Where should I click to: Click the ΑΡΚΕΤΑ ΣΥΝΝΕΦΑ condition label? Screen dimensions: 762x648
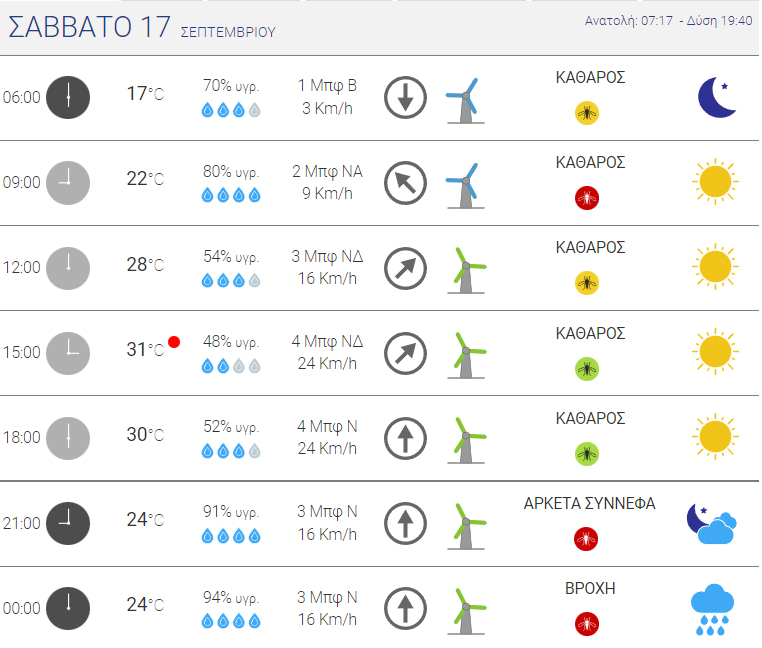click(x=589, y=503)
